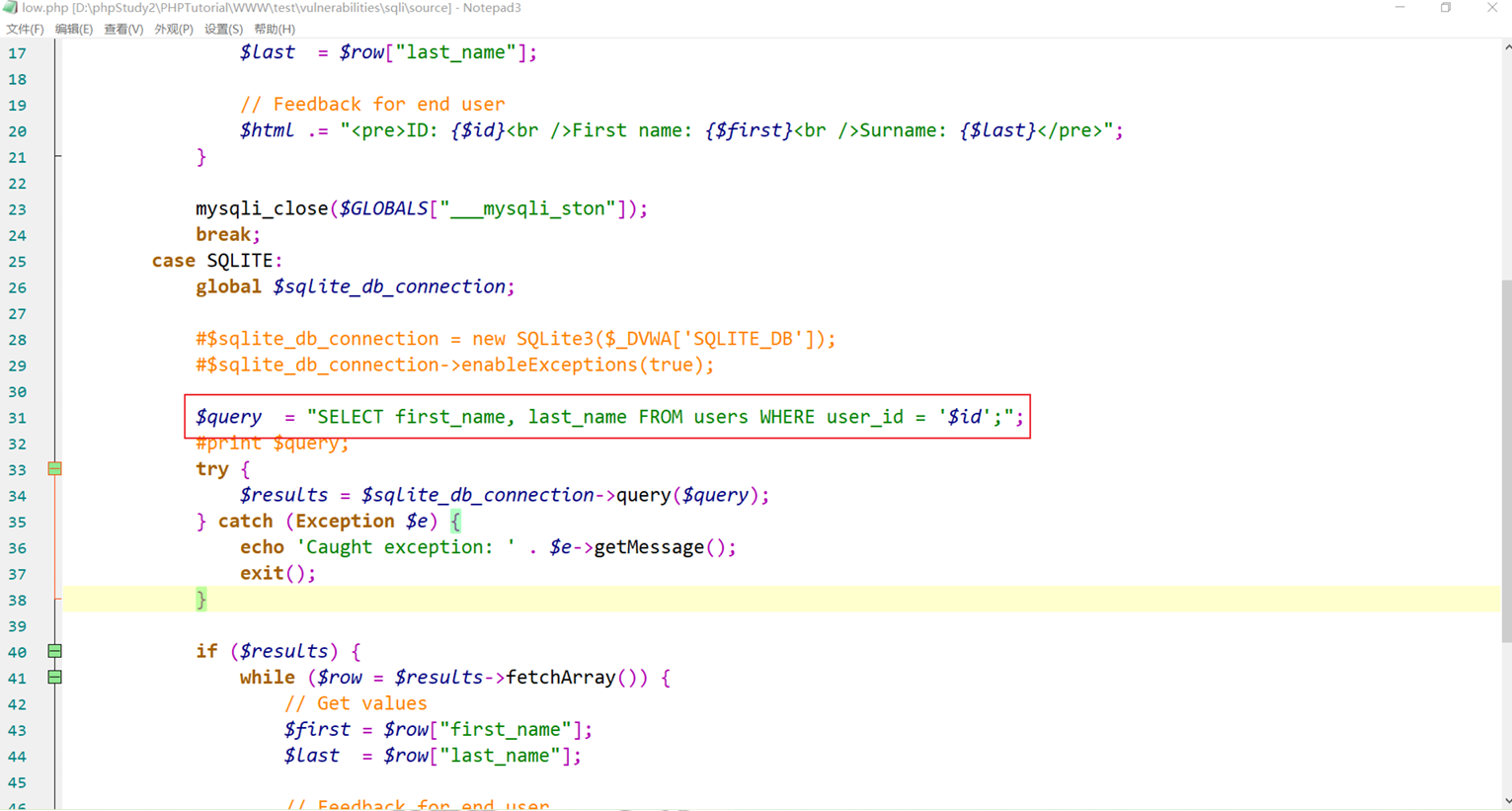Click on "// Feedback for end user" line 19
Viewport: 1512px width, 811px height.
click(372, 104)
